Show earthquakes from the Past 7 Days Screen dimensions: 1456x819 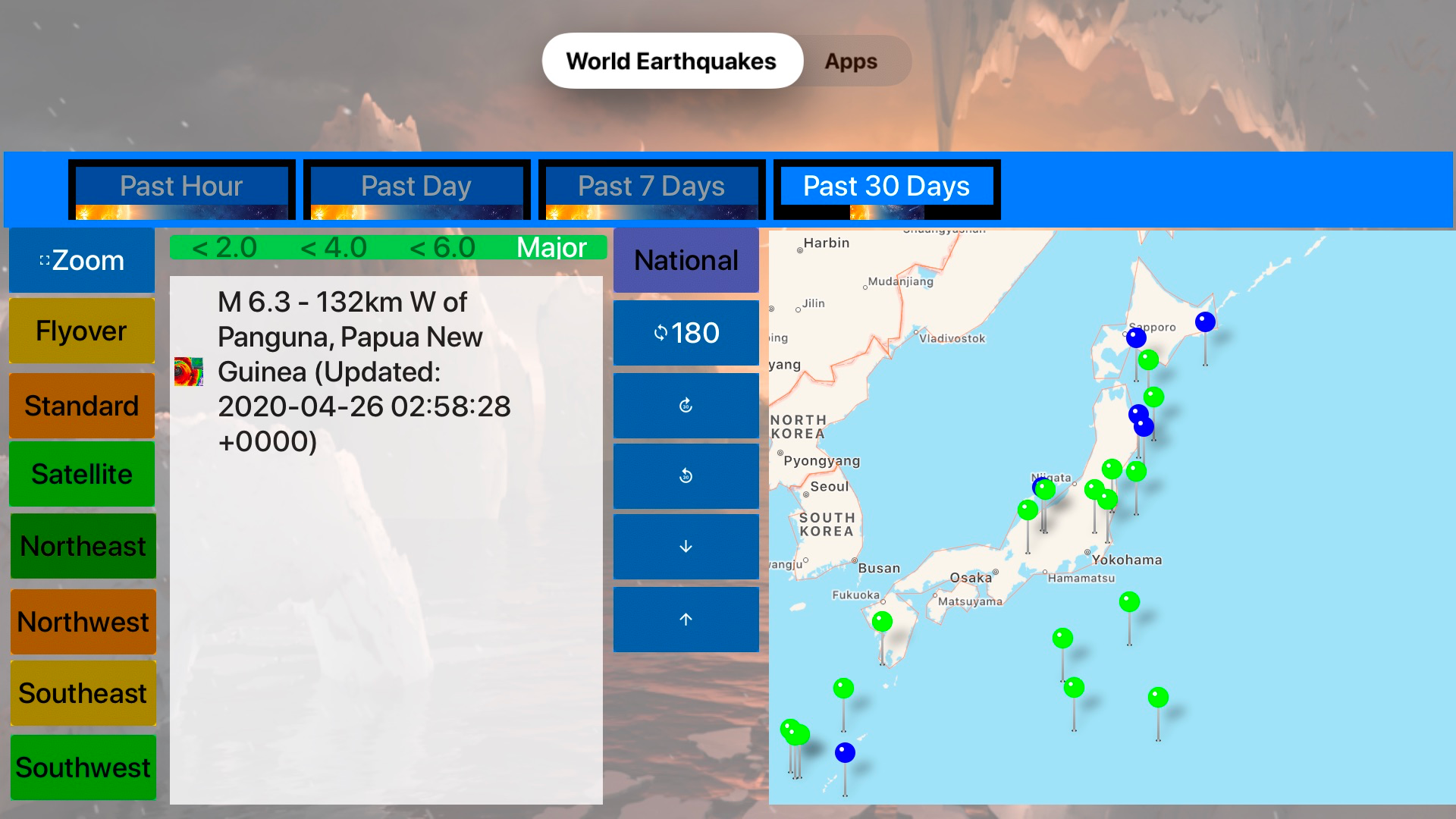pyautogui.click(x=651, y=190)
